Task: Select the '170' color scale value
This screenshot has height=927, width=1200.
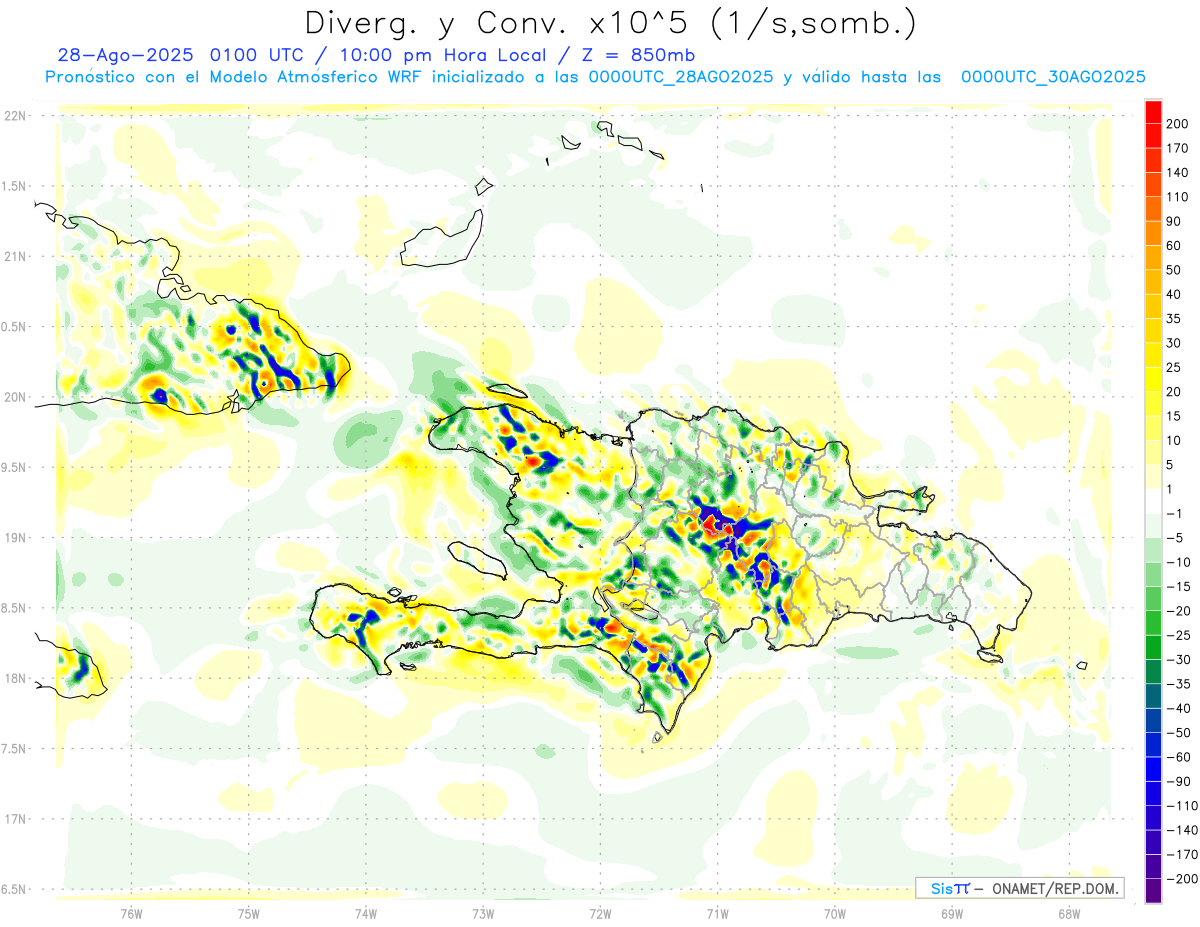Action: pyautogui.click(x=1179, y=148)
